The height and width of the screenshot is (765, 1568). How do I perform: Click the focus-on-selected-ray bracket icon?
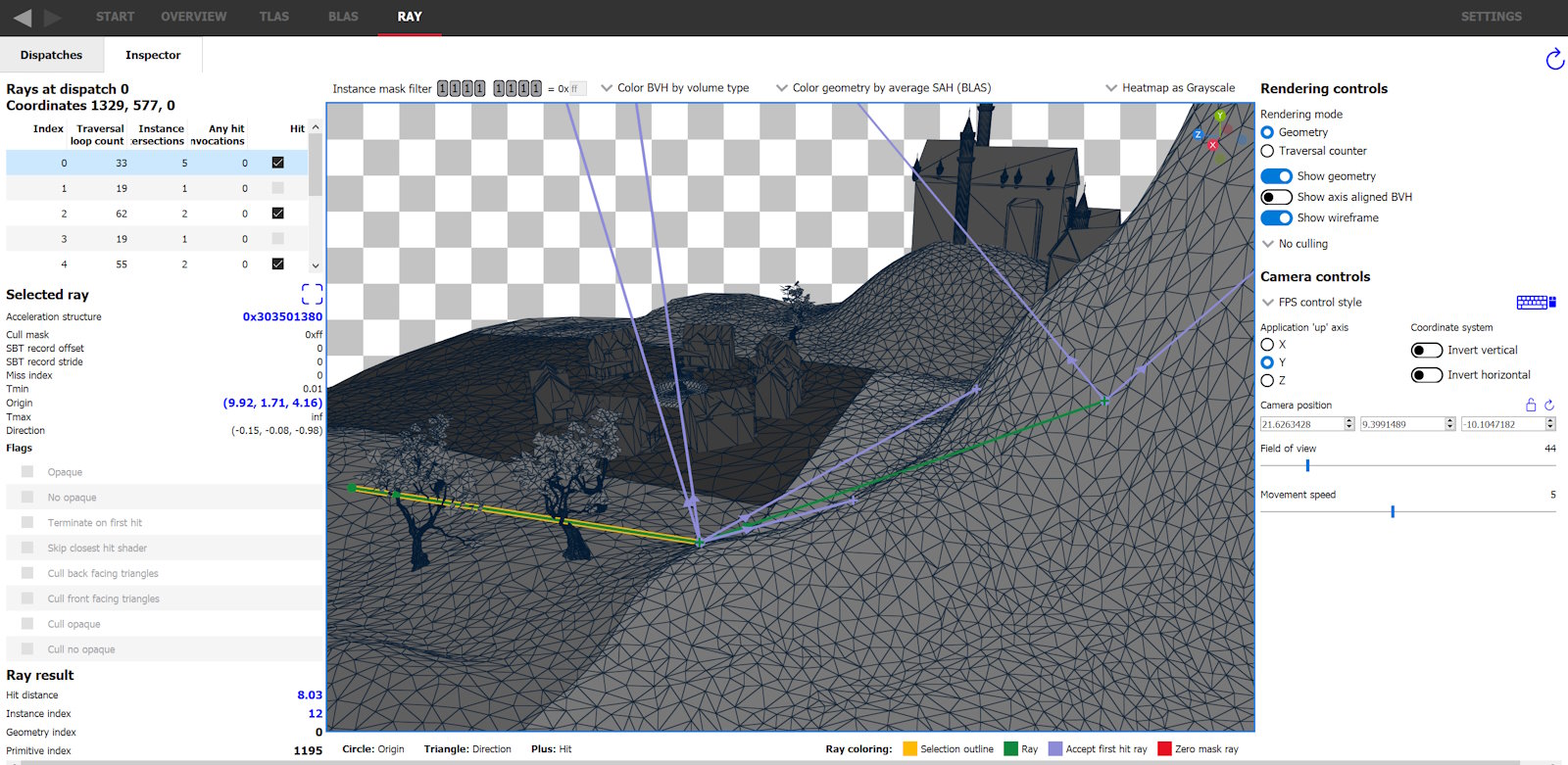coord(312,294)
